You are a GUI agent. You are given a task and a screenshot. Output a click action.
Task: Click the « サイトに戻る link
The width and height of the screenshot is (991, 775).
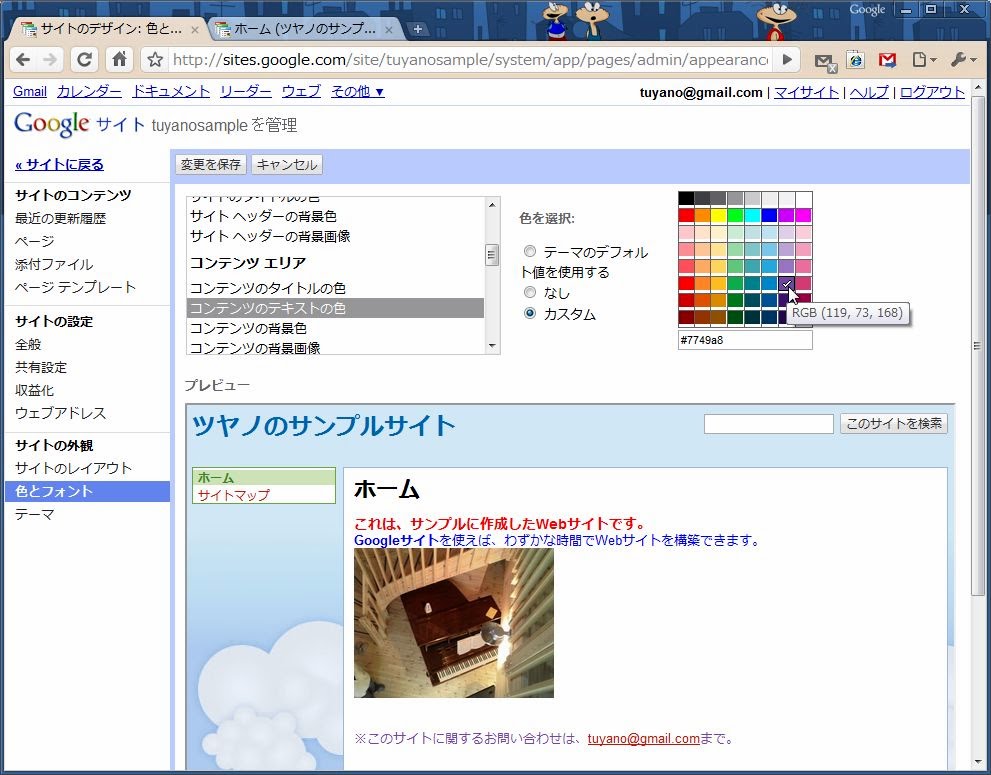(59, 165)
